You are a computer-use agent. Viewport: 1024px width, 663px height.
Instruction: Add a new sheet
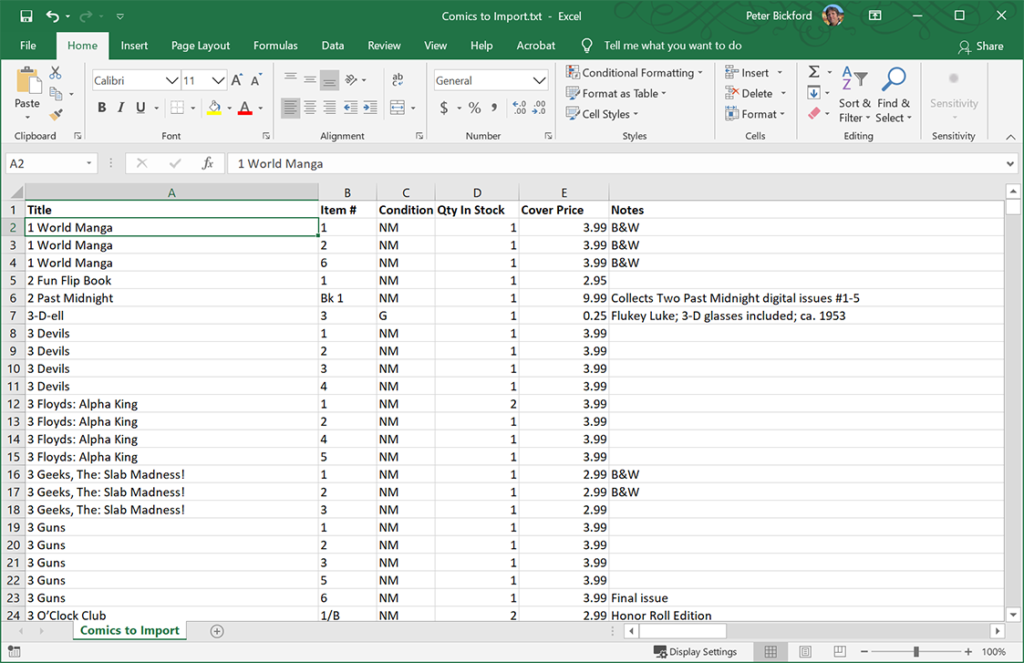coord(217,631)
